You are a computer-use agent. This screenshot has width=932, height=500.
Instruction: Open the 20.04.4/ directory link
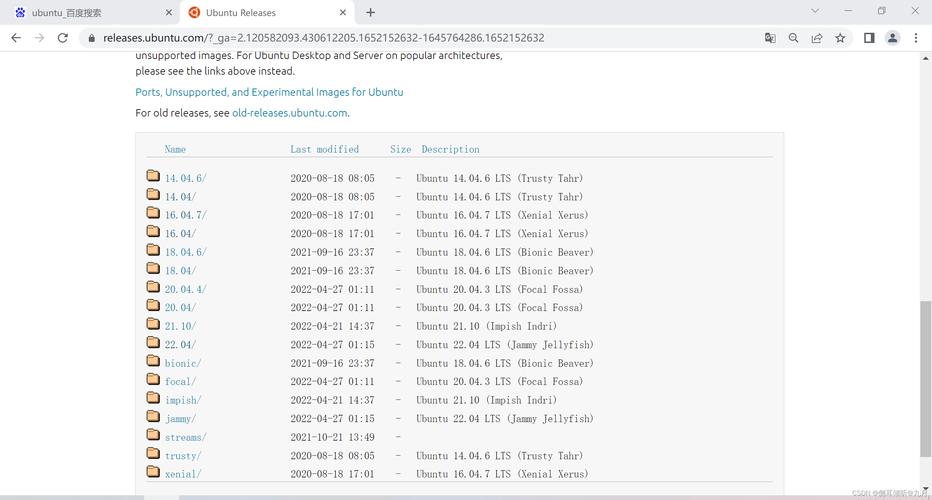click(x=185, y=290)
